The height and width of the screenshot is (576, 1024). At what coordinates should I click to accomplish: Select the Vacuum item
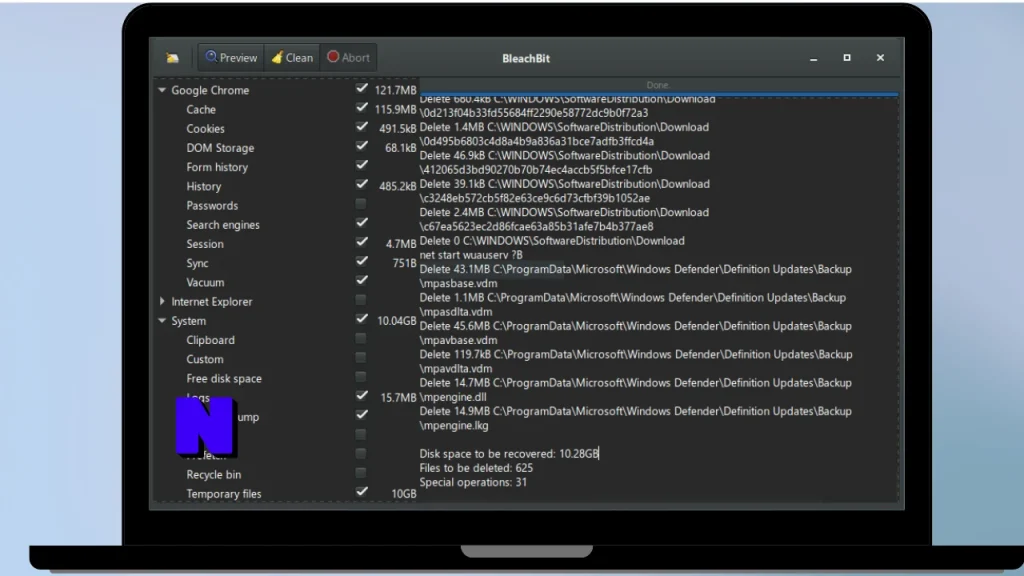tap(205, 282)
